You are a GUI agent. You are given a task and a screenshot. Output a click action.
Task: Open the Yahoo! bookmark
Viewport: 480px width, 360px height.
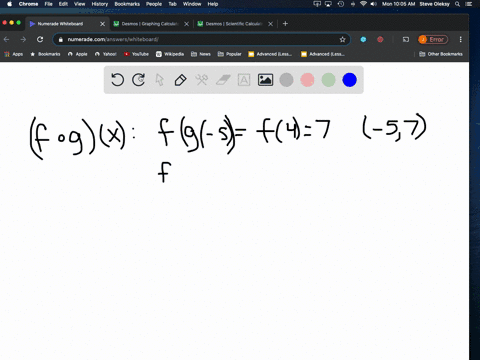coord(105,54)
